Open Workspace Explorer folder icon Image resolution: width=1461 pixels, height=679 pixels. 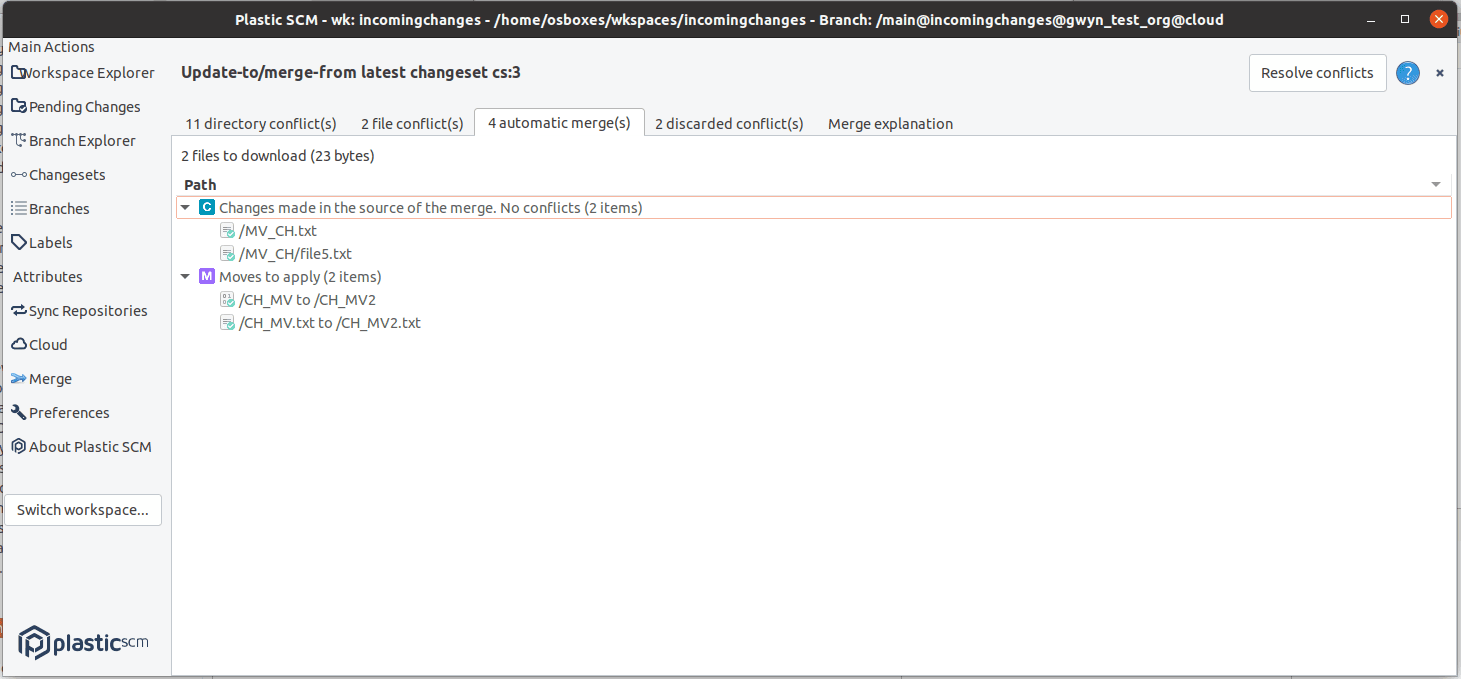click(x=19, y=73)
